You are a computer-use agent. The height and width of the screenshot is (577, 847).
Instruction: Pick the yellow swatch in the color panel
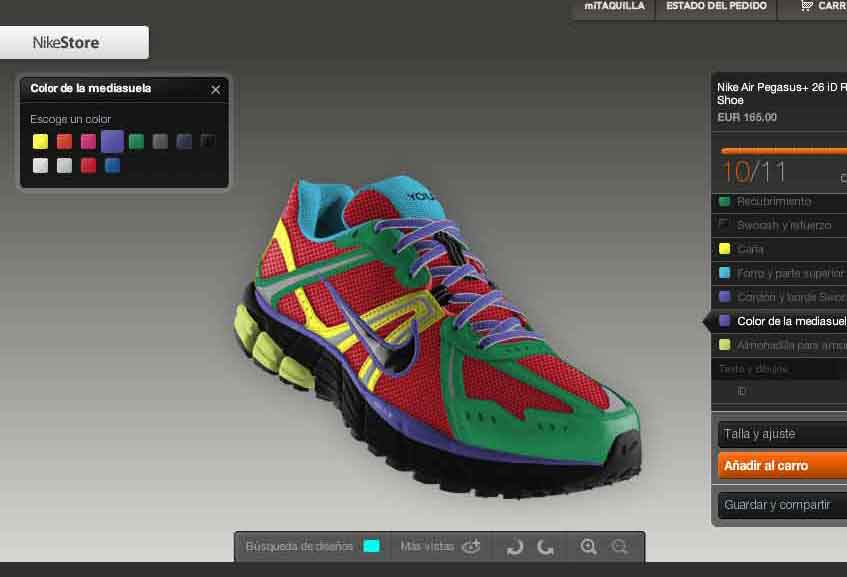[40, 141]
